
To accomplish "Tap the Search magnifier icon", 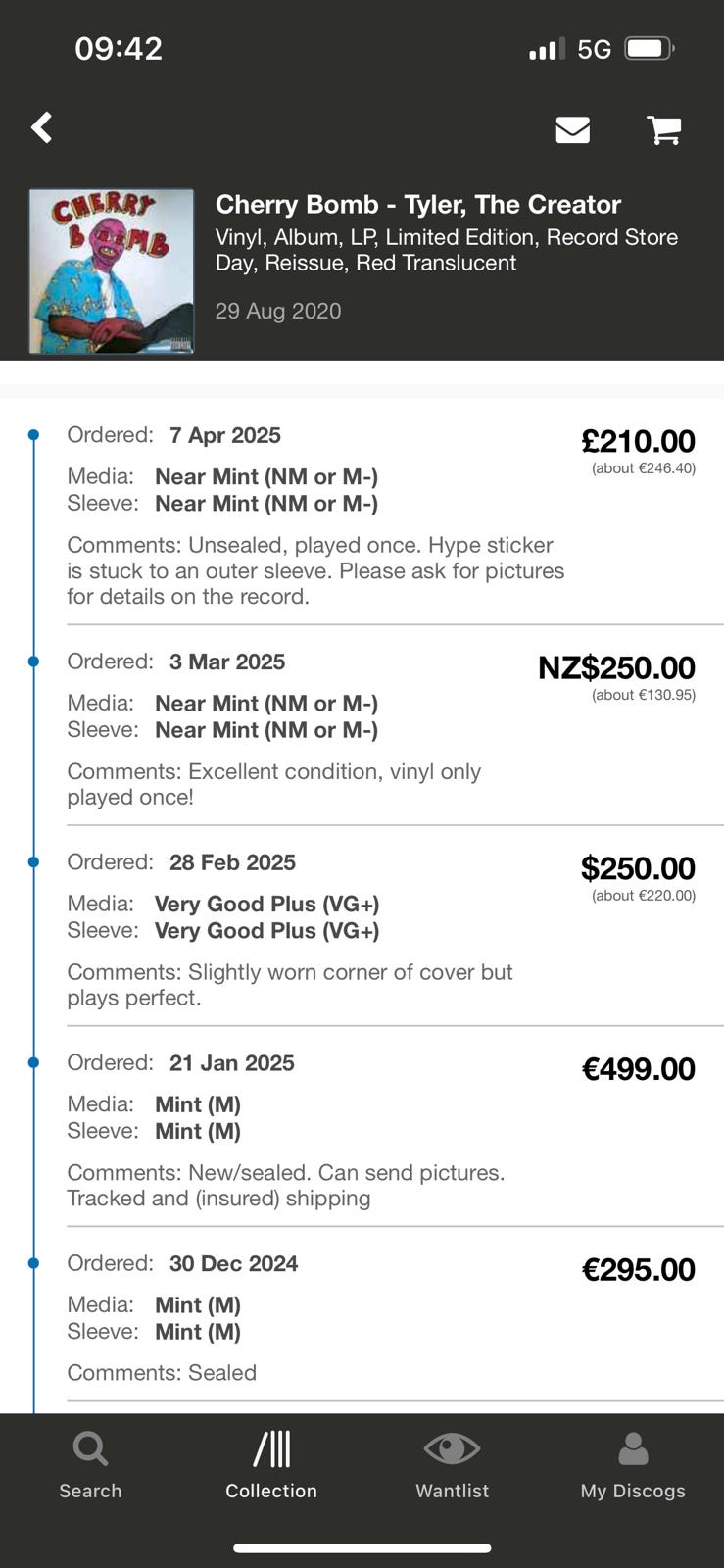I will tap(90, 1449).
